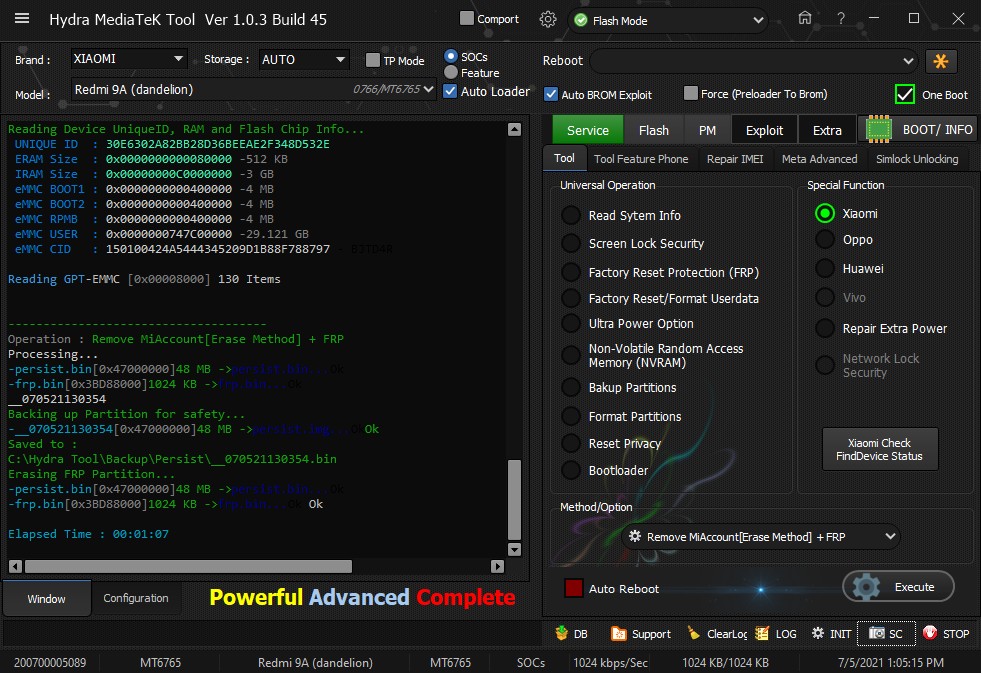
Task: Uncheck Auto BROM Exploit
Action: point(551,94)
